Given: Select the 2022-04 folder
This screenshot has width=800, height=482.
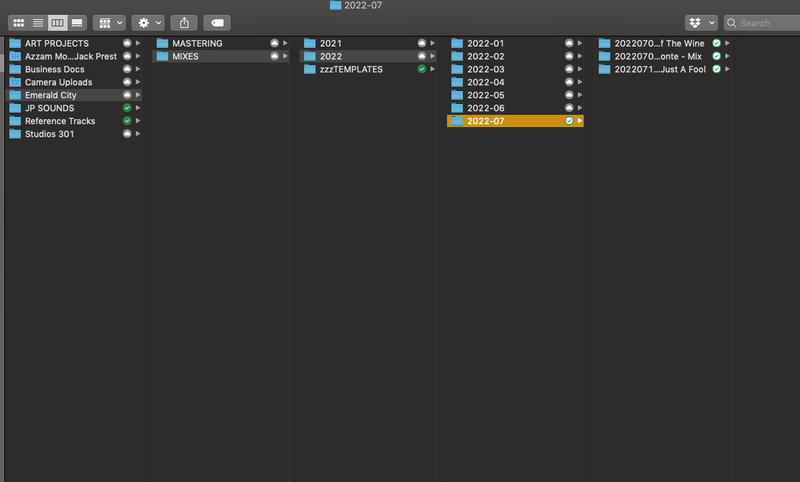Looking at the screenshot, I should click(x=515, y=82).
